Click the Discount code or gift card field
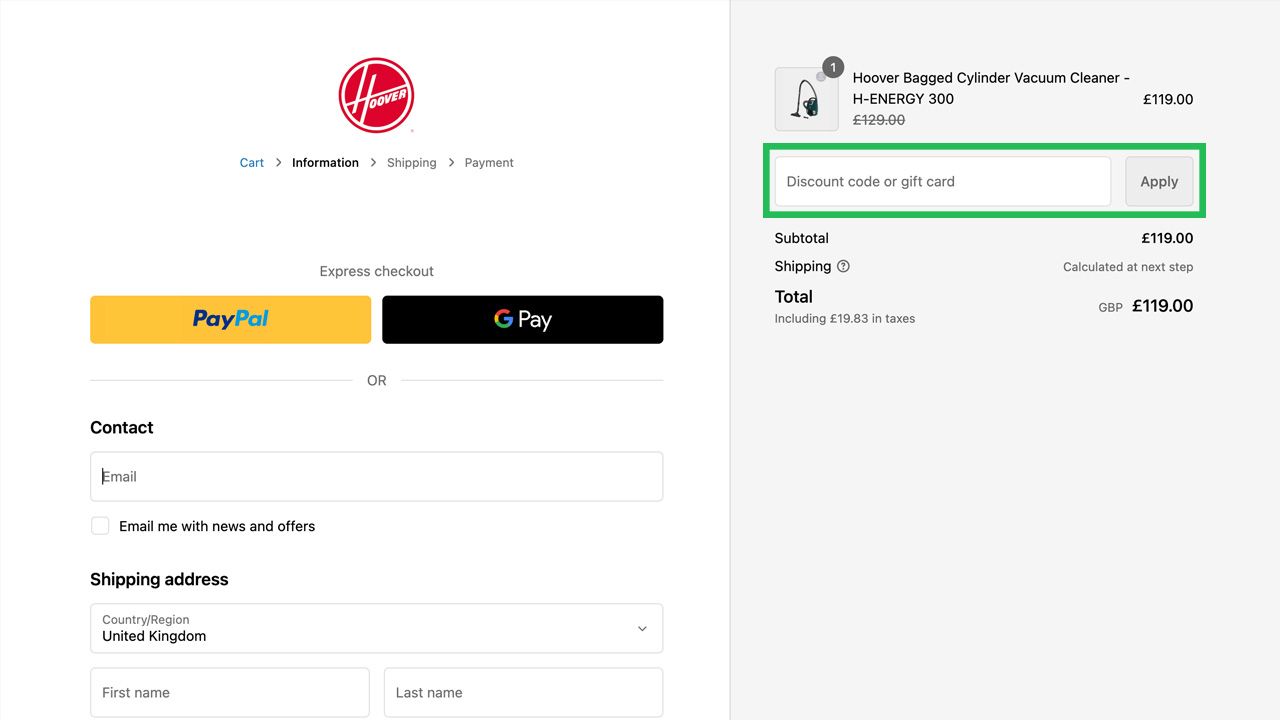Screen dimensions: 1280x720 tap(943, 181)
